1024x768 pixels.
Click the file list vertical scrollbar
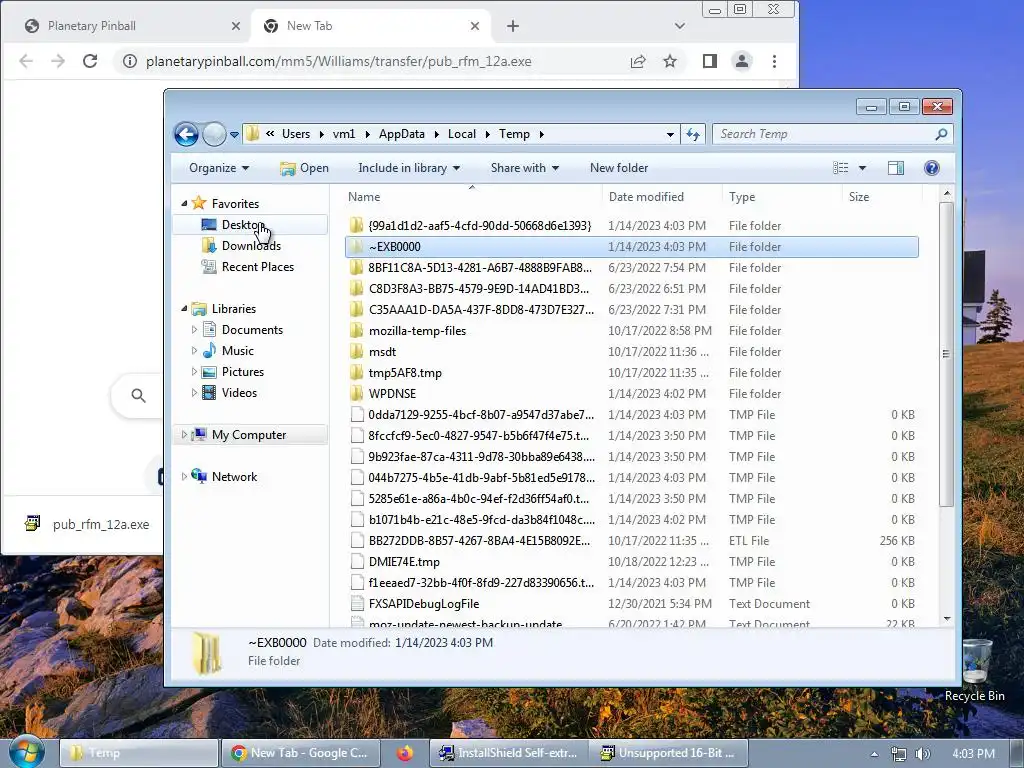(946, 353)
